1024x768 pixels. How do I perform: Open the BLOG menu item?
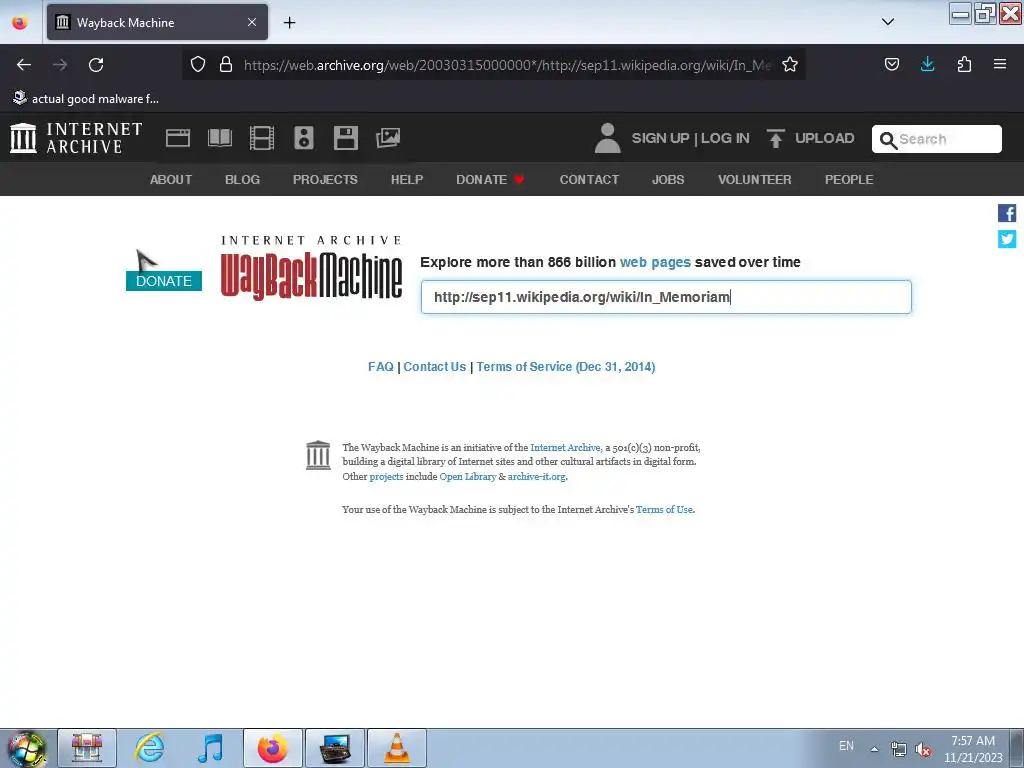(242, 180)
